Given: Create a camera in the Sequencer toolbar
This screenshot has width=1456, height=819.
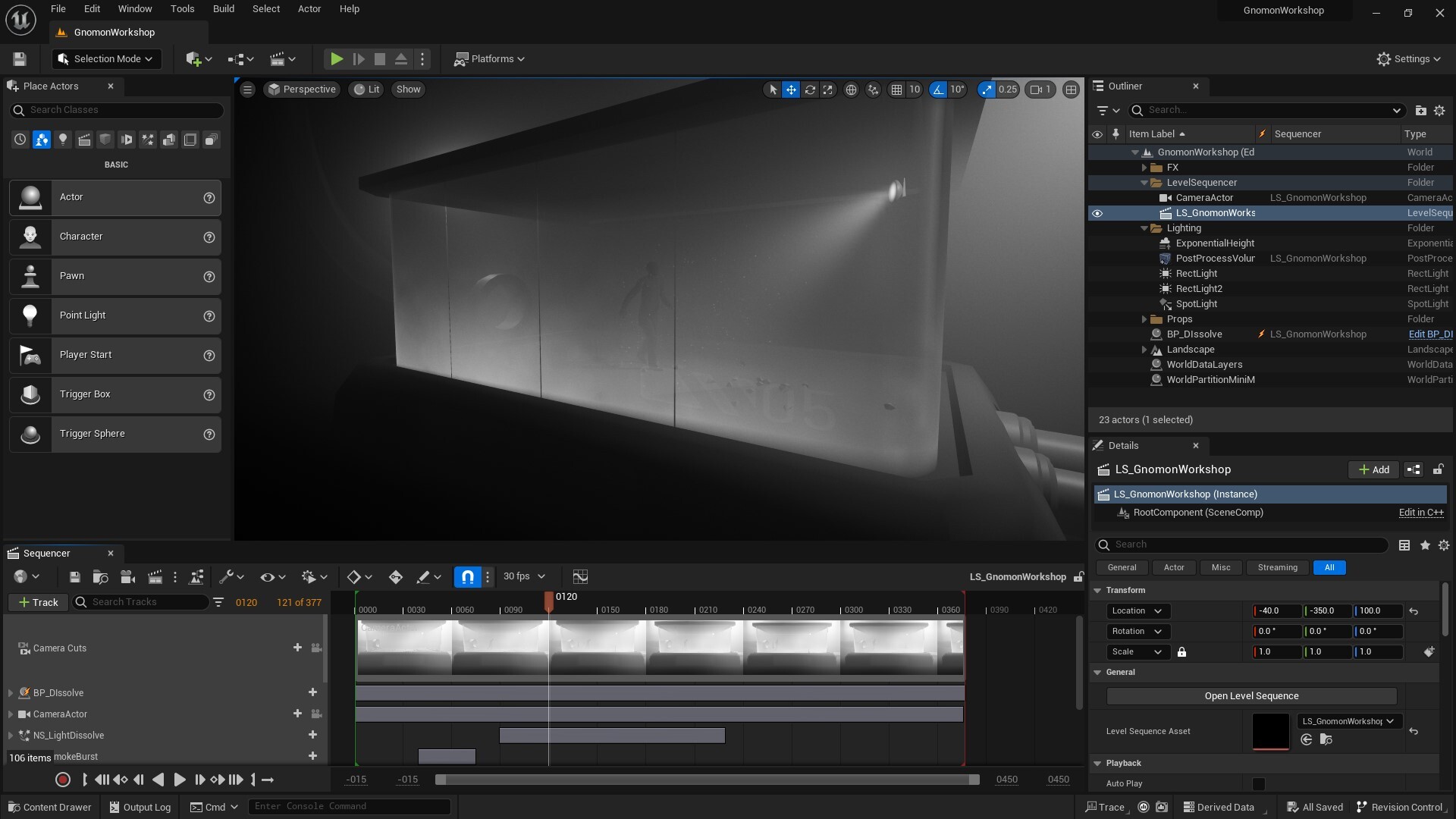Looking at the screenshot, I should [127, 576].
